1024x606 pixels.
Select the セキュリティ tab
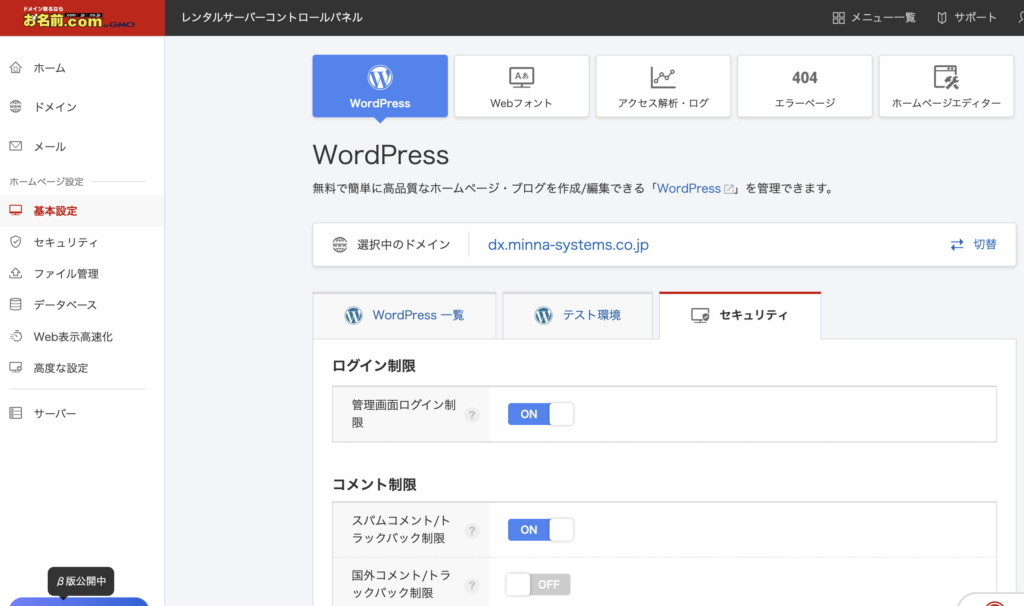click(x=740, y=315)
